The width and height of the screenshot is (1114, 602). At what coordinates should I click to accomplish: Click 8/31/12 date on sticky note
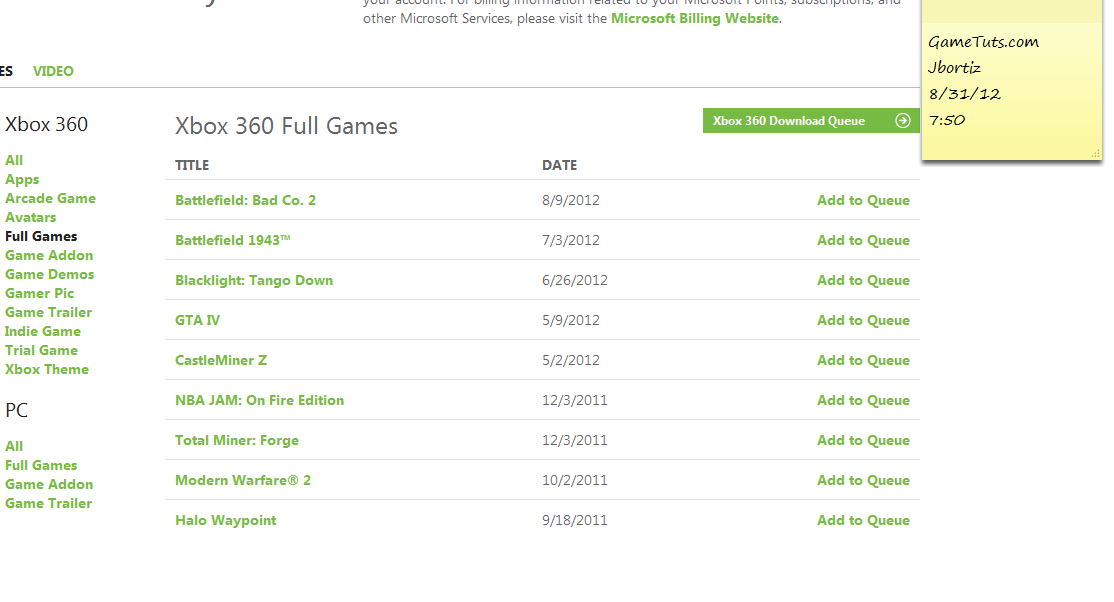(x=965, y=94)
